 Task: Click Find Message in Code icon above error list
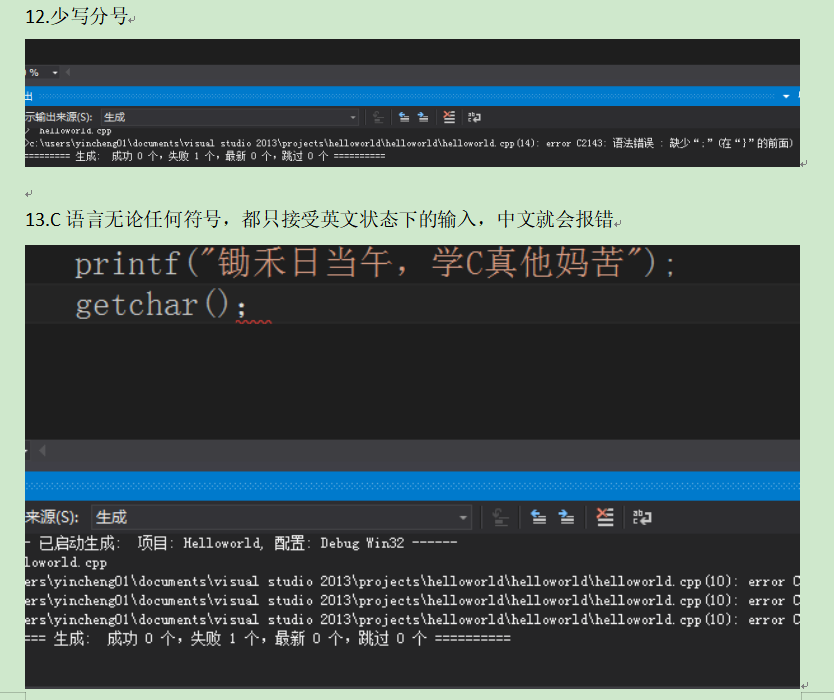(376, 117)
